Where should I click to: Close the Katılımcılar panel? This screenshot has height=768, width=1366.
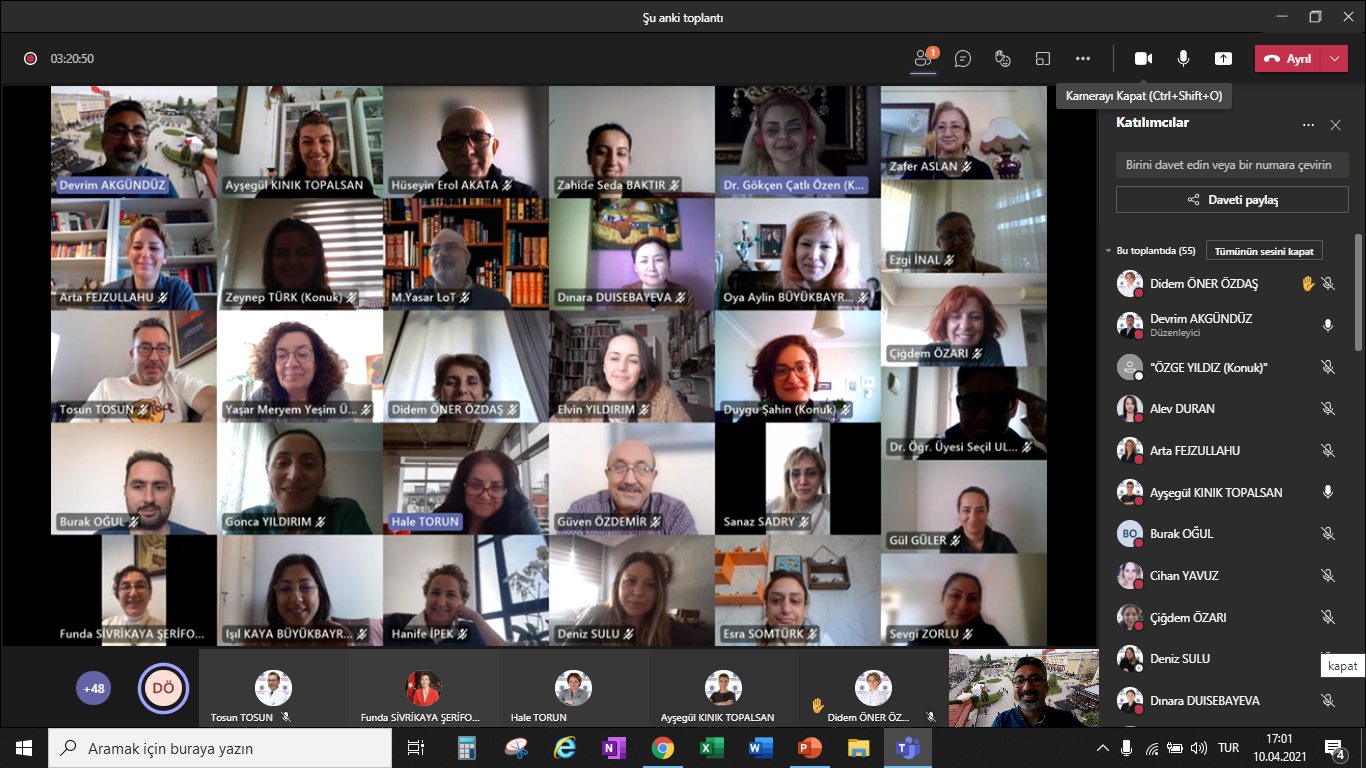(x=1335, y=125)
